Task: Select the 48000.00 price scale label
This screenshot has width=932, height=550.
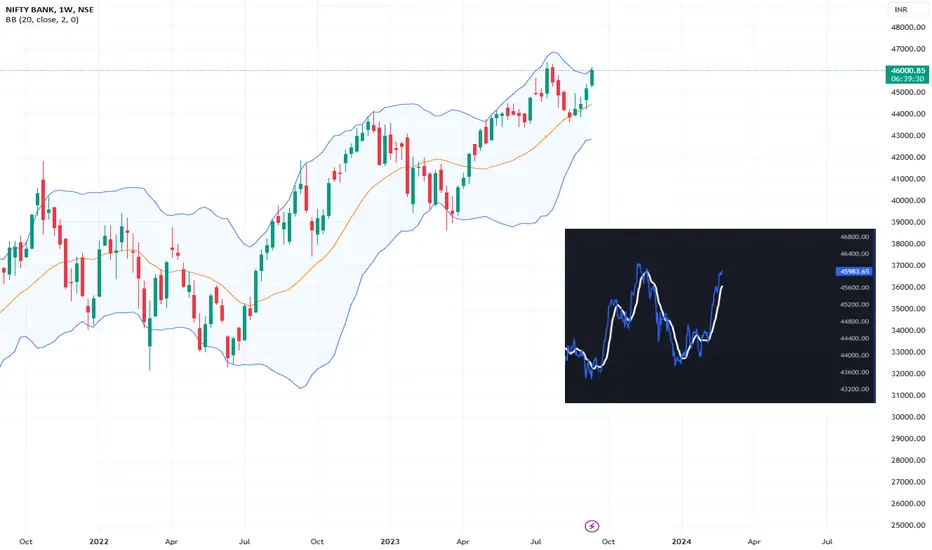Action: tap(908, 27)
